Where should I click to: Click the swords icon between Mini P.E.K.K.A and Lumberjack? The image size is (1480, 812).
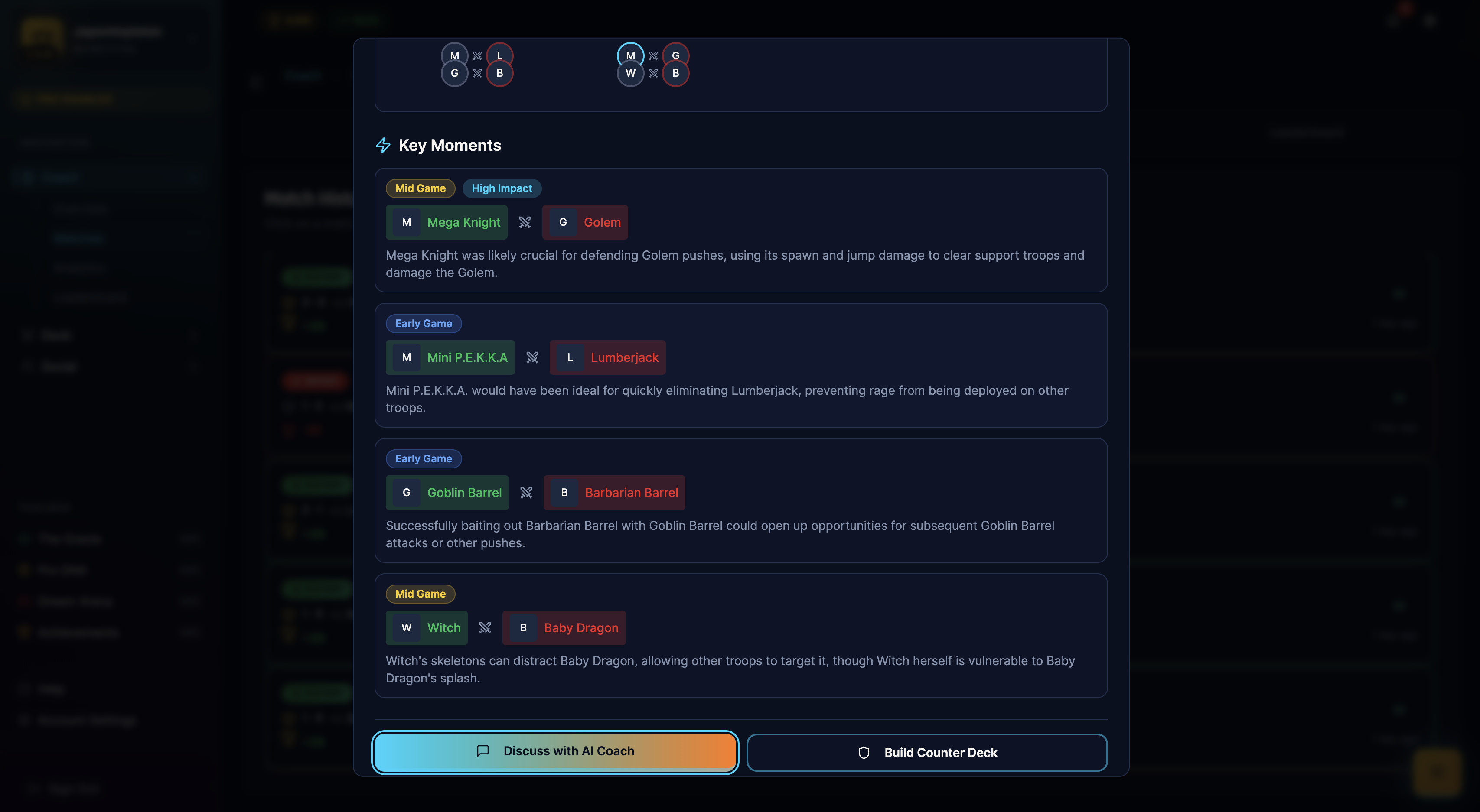(x=532, y=357)
